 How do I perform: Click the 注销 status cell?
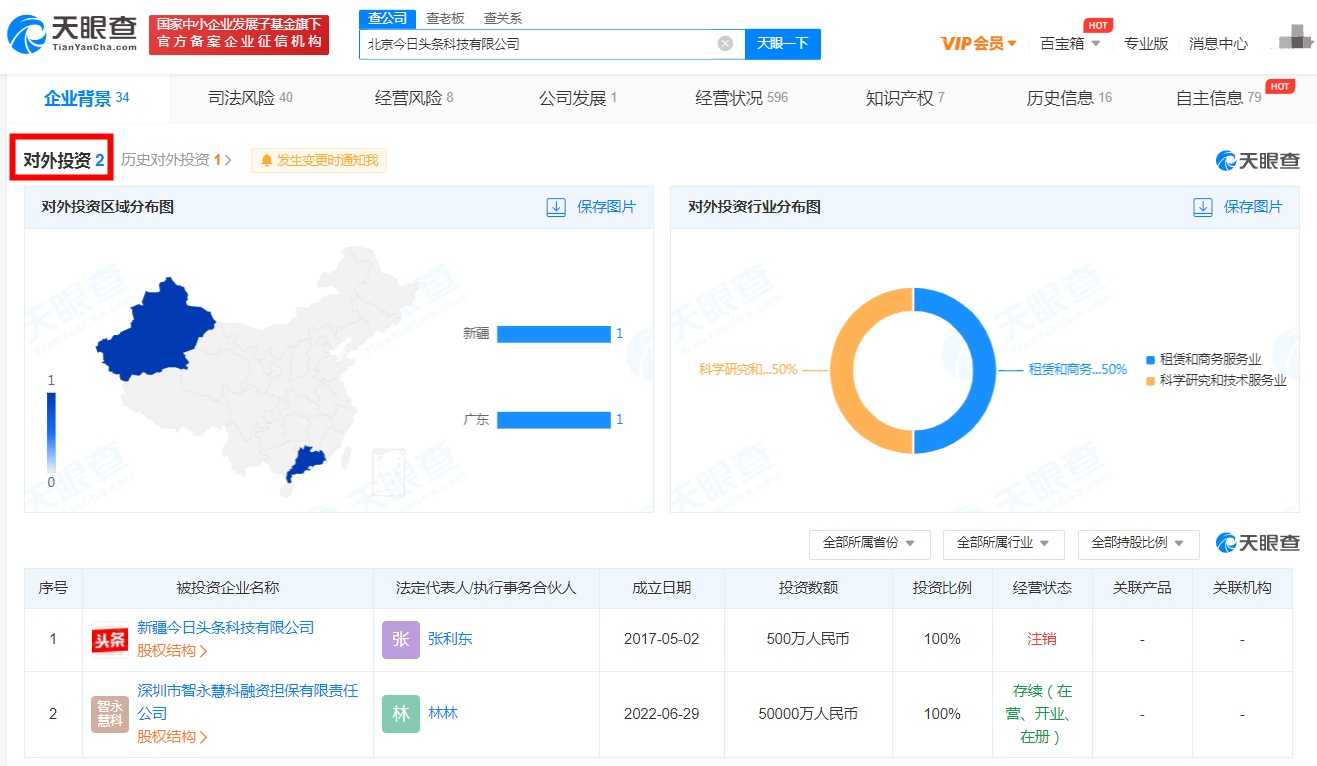1042,639
